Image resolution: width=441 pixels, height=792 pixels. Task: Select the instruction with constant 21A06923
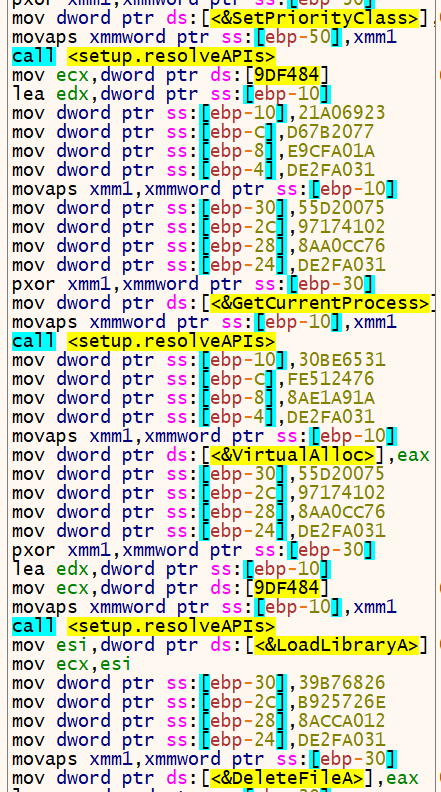pyautogui.click(x=199, y=113)
